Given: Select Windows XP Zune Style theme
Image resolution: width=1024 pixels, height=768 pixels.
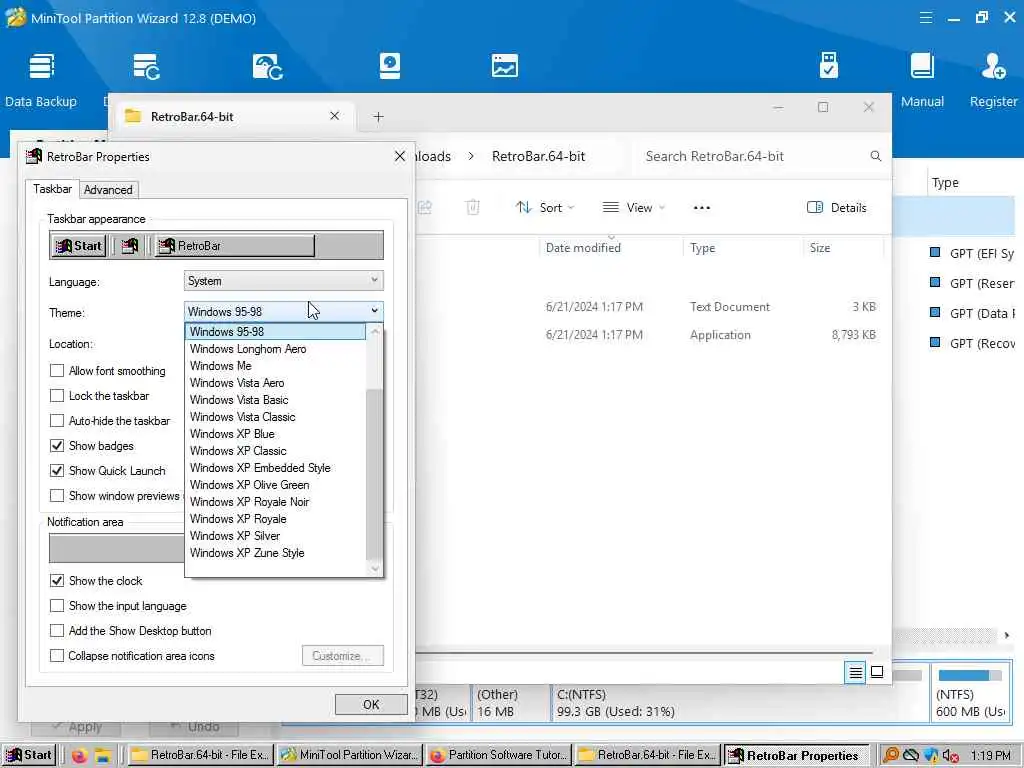Looking at the screenshot, I should pos(276,552).
